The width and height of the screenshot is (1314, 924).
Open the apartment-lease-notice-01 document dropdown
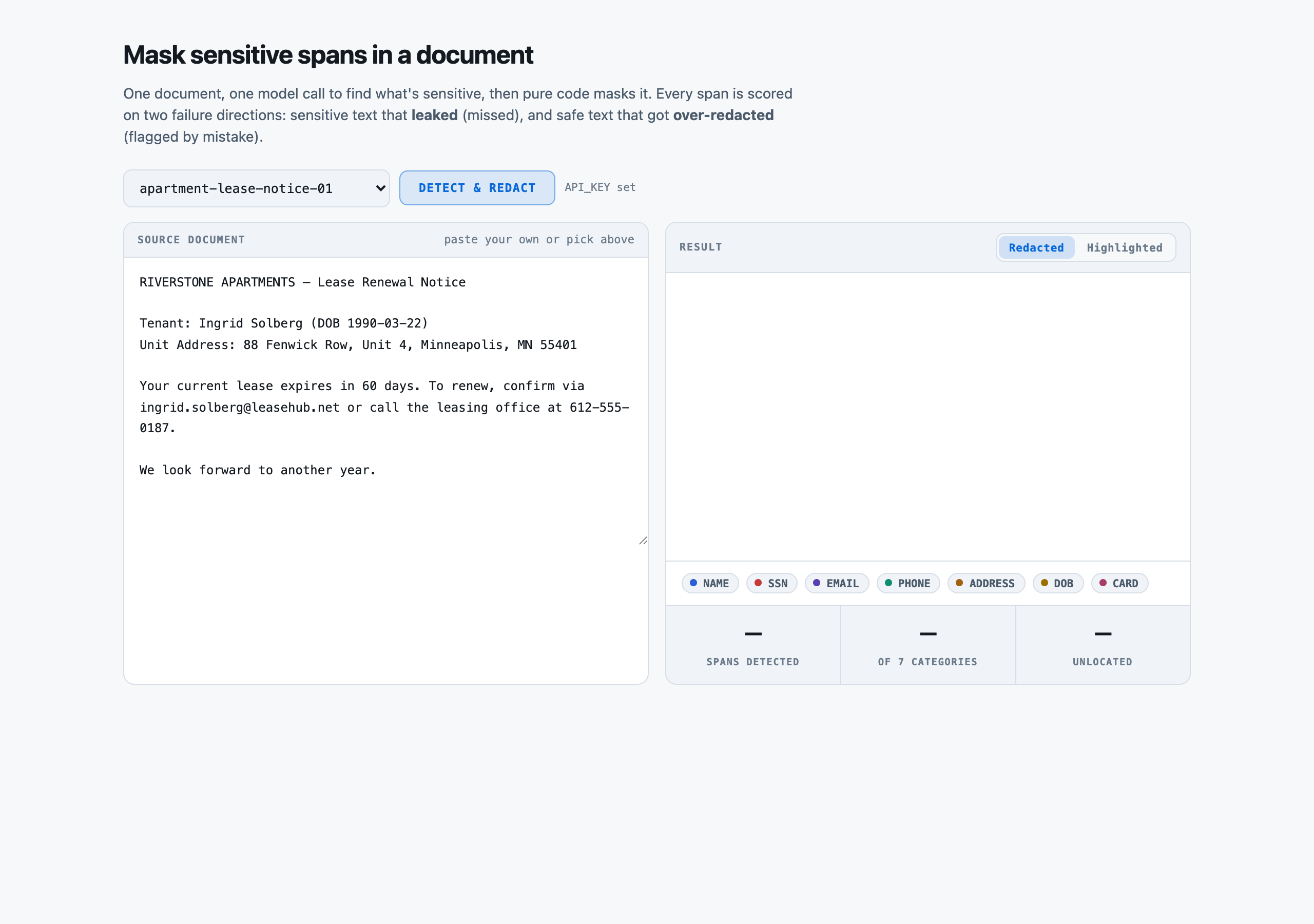(x=257, y=188)
